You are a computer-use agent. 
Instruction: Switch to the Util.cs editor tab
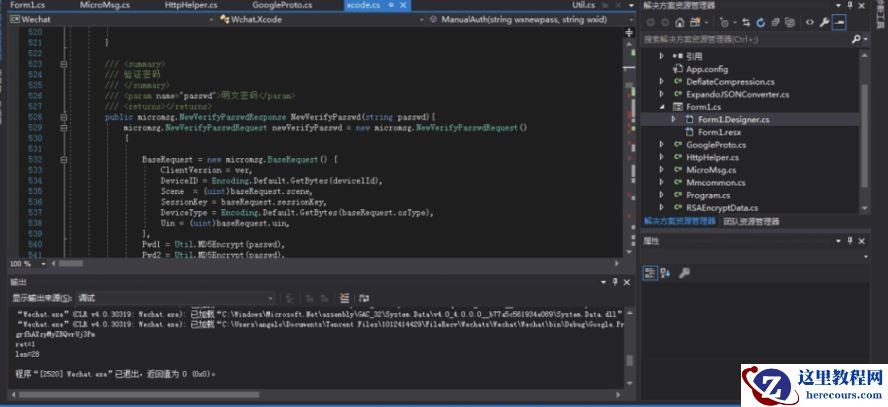(583, 5)
